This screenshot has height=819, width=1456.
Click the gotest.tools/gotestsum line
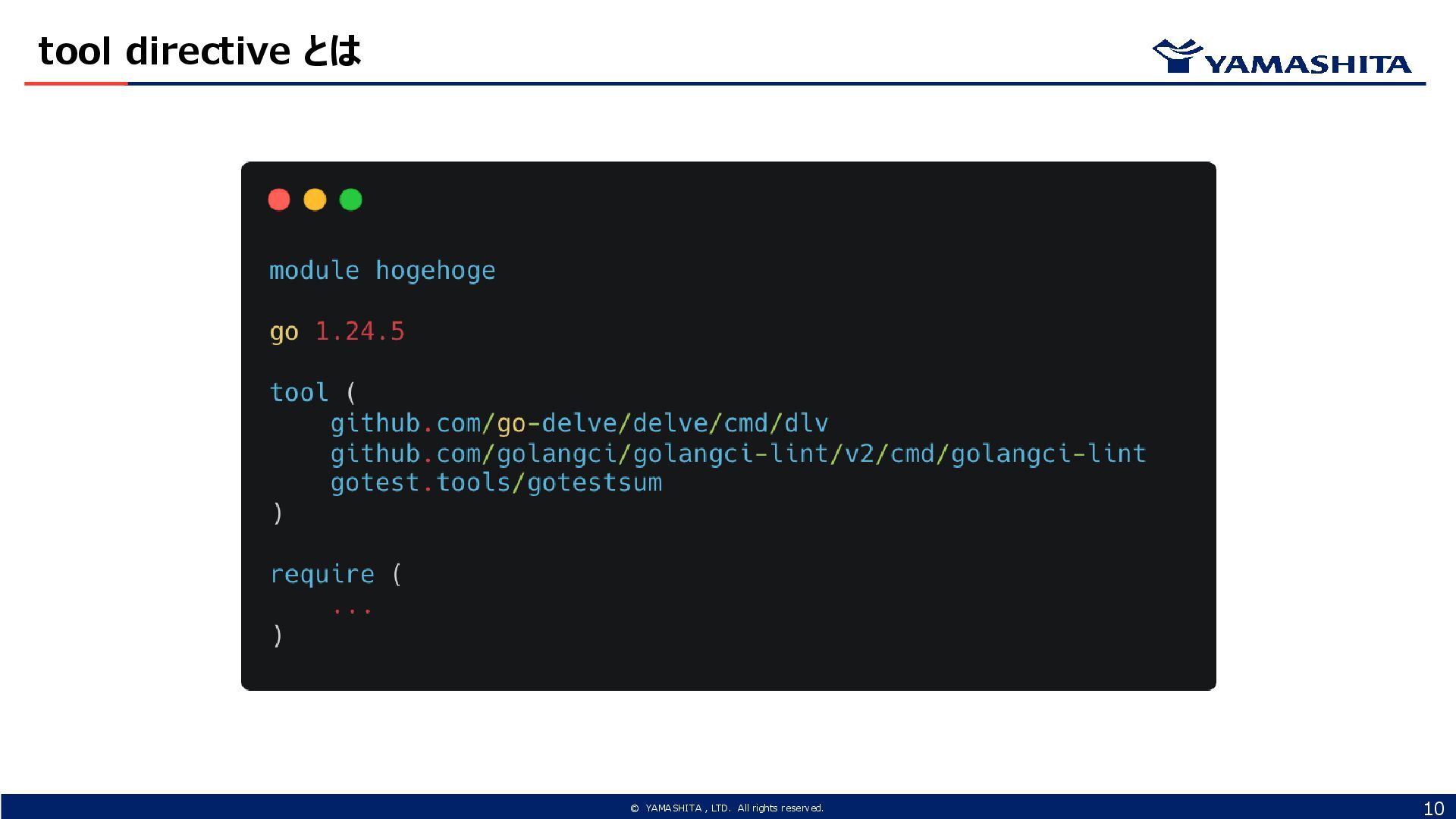click(x=496, y=483)
